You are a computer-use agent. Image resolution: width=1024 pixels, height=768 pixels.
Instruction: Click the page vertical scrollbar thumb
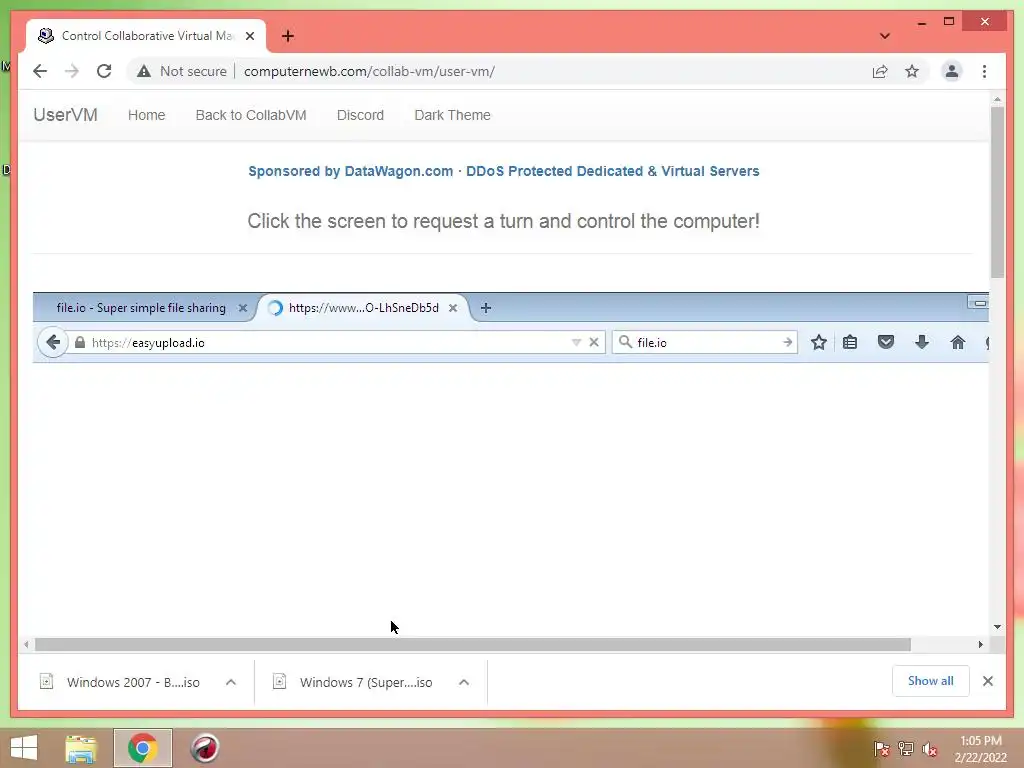pos(997,191)
